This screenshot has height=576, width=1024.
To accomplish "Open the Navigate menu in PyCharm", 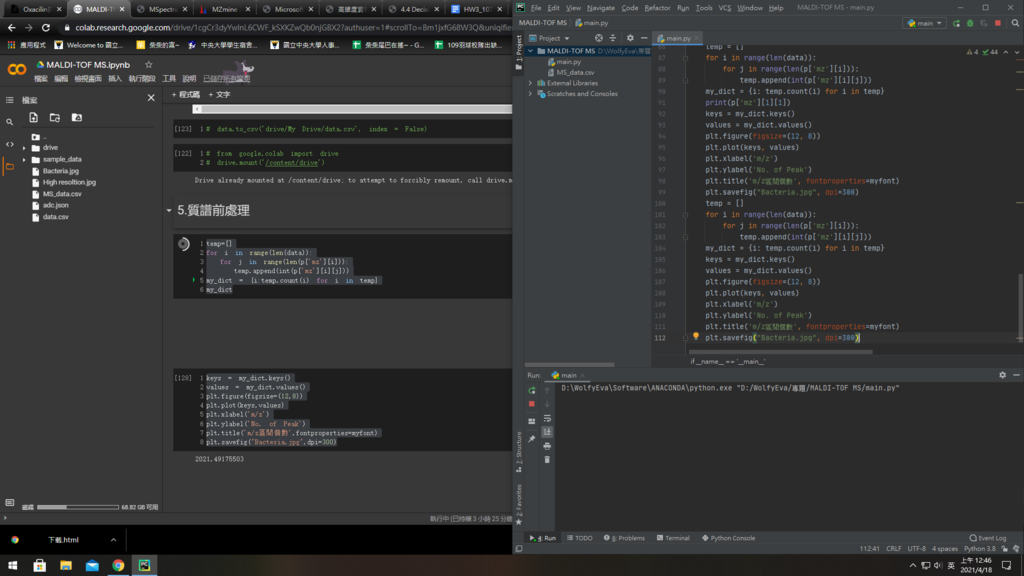I will point(600,8).
